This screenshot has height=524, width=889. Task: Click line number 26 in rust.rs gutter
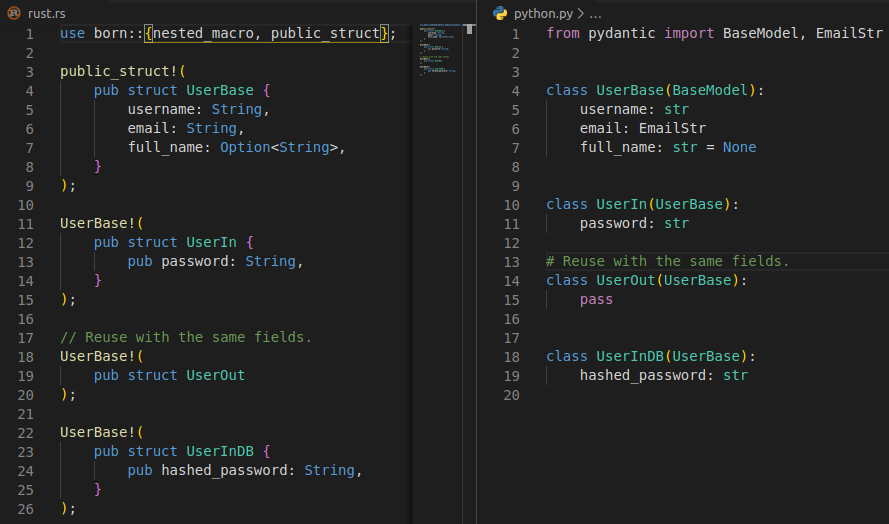tap(26, 509)
